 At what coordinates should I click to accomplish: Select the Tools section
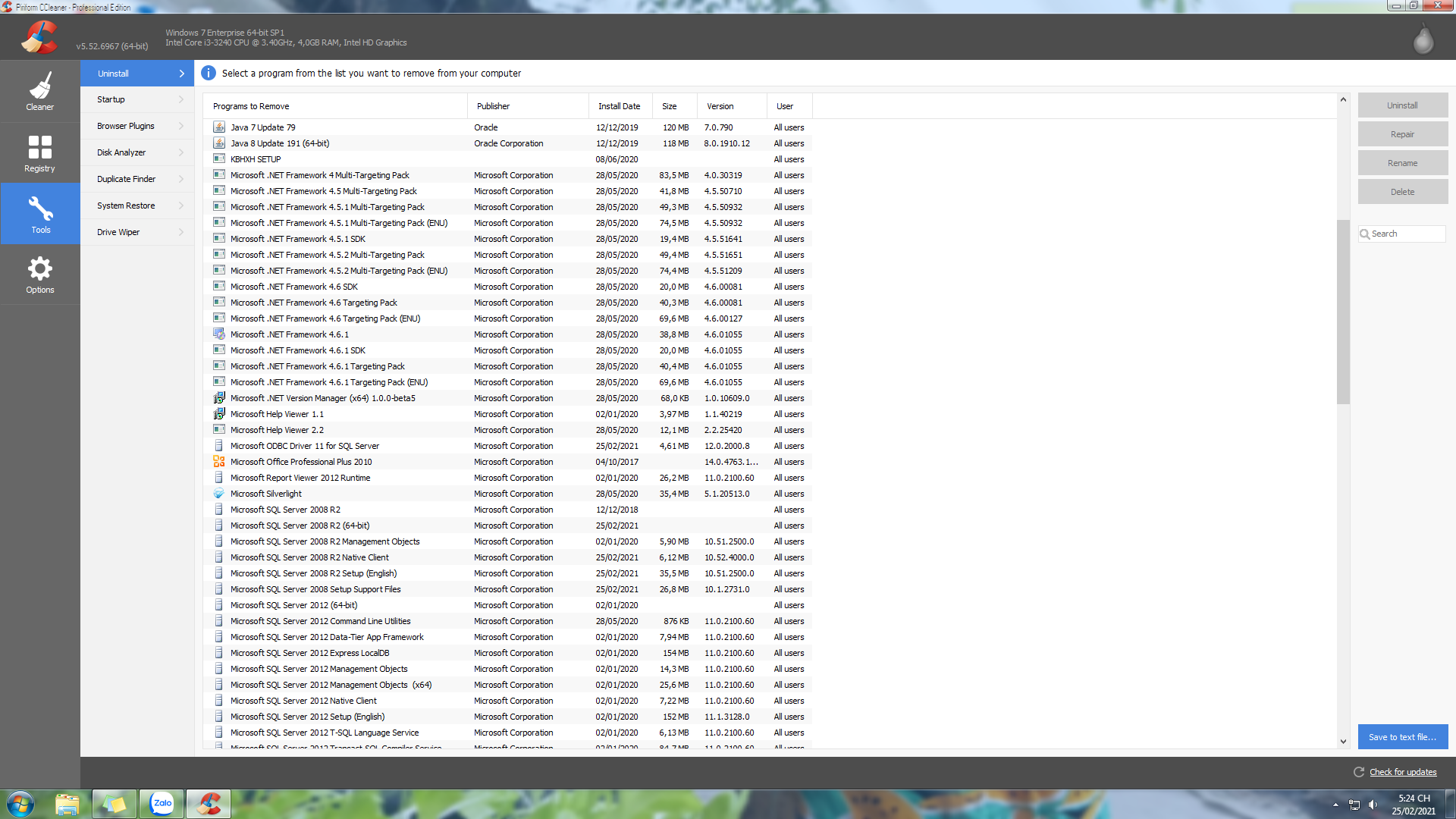point(40,214)
